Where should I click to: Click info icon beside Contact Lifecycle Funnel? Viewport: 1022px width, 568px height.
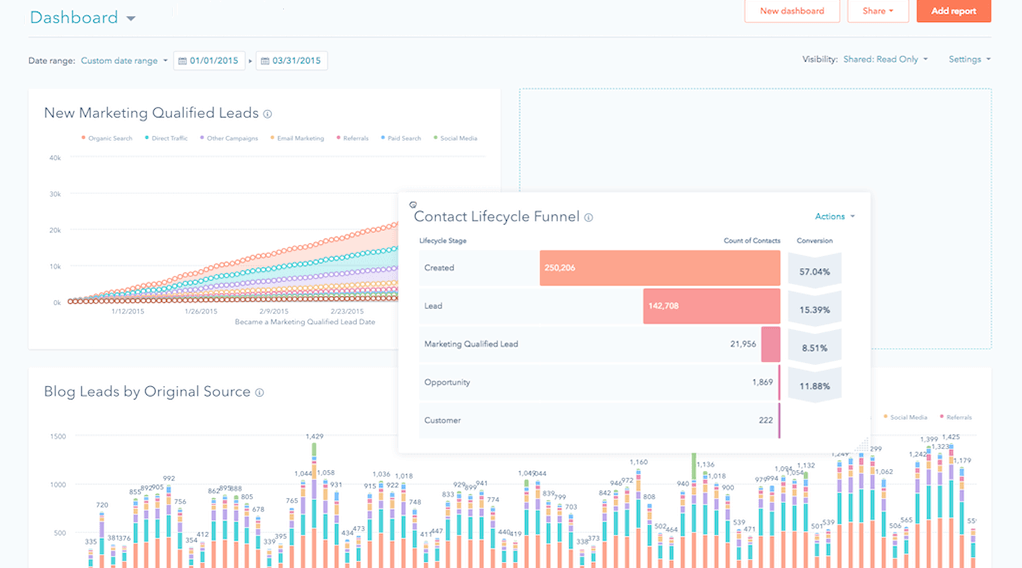click(x=589, y=218)
